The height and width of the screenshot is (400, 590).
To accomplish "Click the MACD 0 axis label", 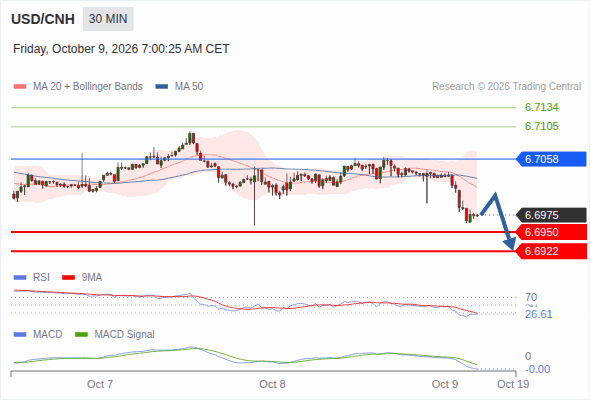I will pyautogui.click(x=528, y=356).
